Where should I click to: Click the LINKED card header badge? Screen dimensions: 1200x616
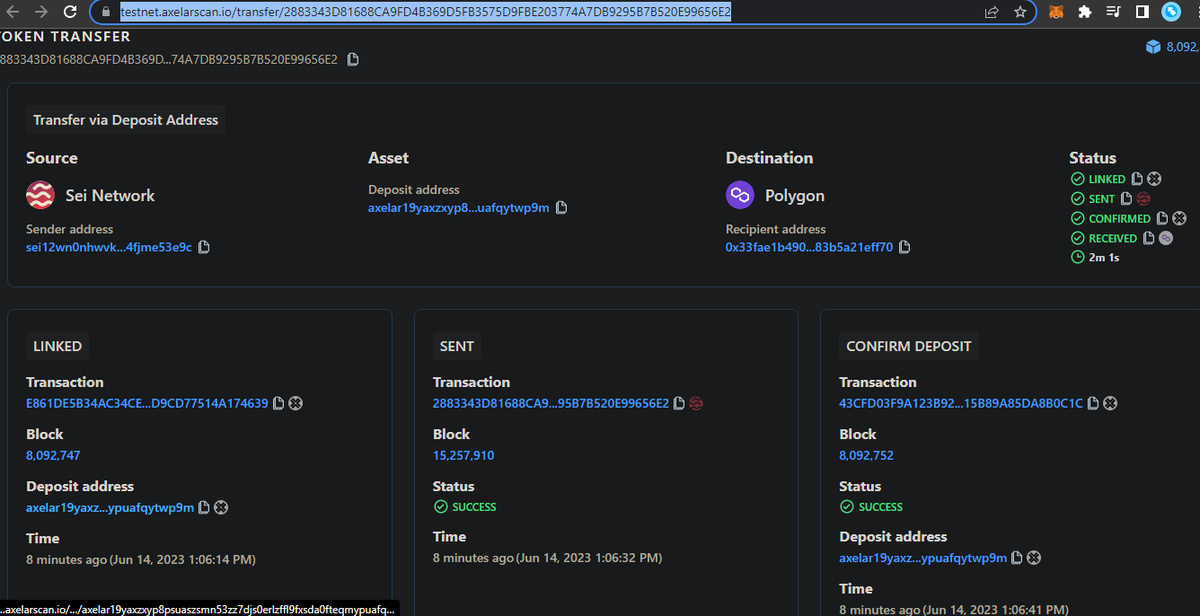[x=58, y=346]
